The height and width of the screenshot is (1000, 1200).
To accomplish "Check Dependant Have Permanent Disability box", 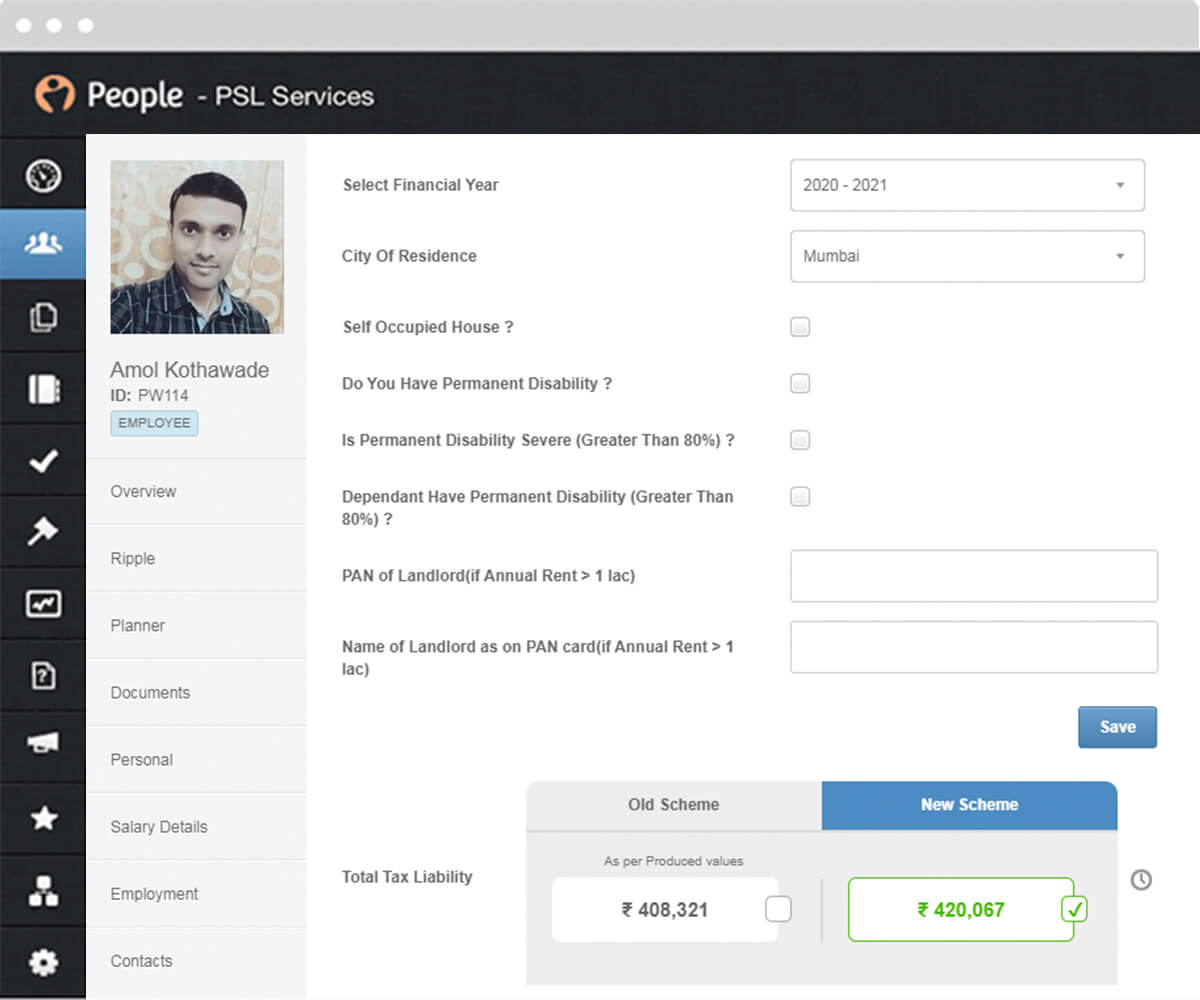I will click(800, 497).
